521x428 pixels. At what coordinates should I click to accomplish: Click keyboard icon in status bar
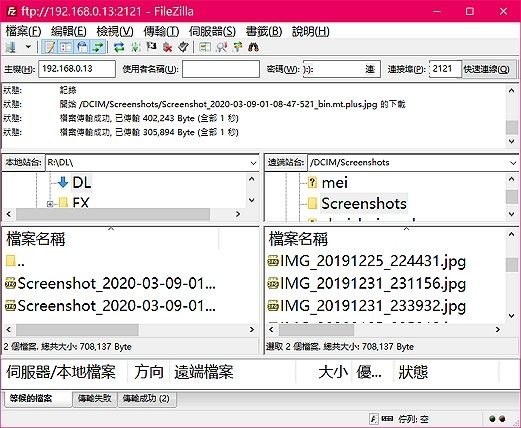pos(387,419)
